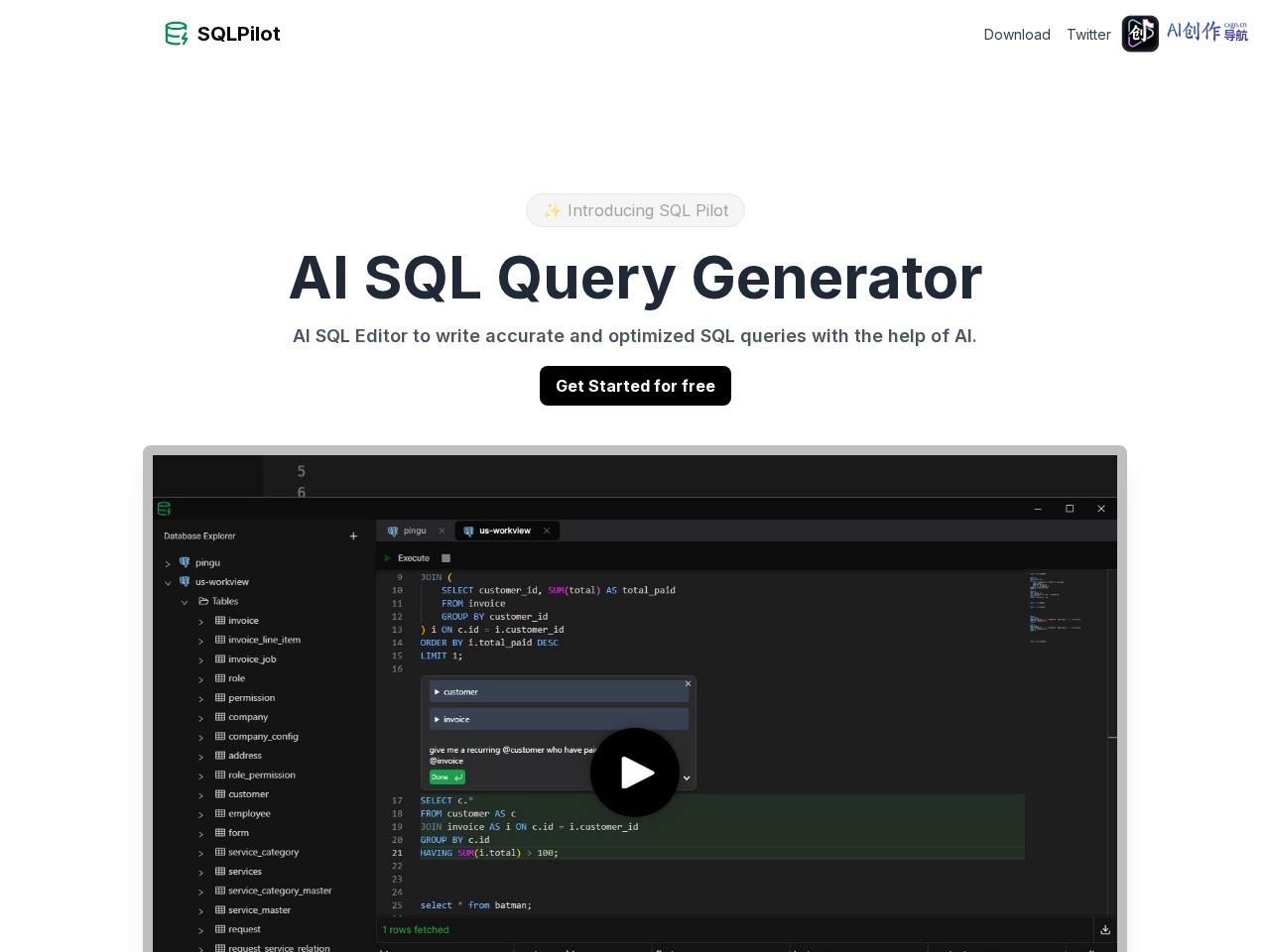Viewport: 1270px width, 952px height.
Task: Click Get Started for free button
Action: pyautogui.click(x=635, y=386)
